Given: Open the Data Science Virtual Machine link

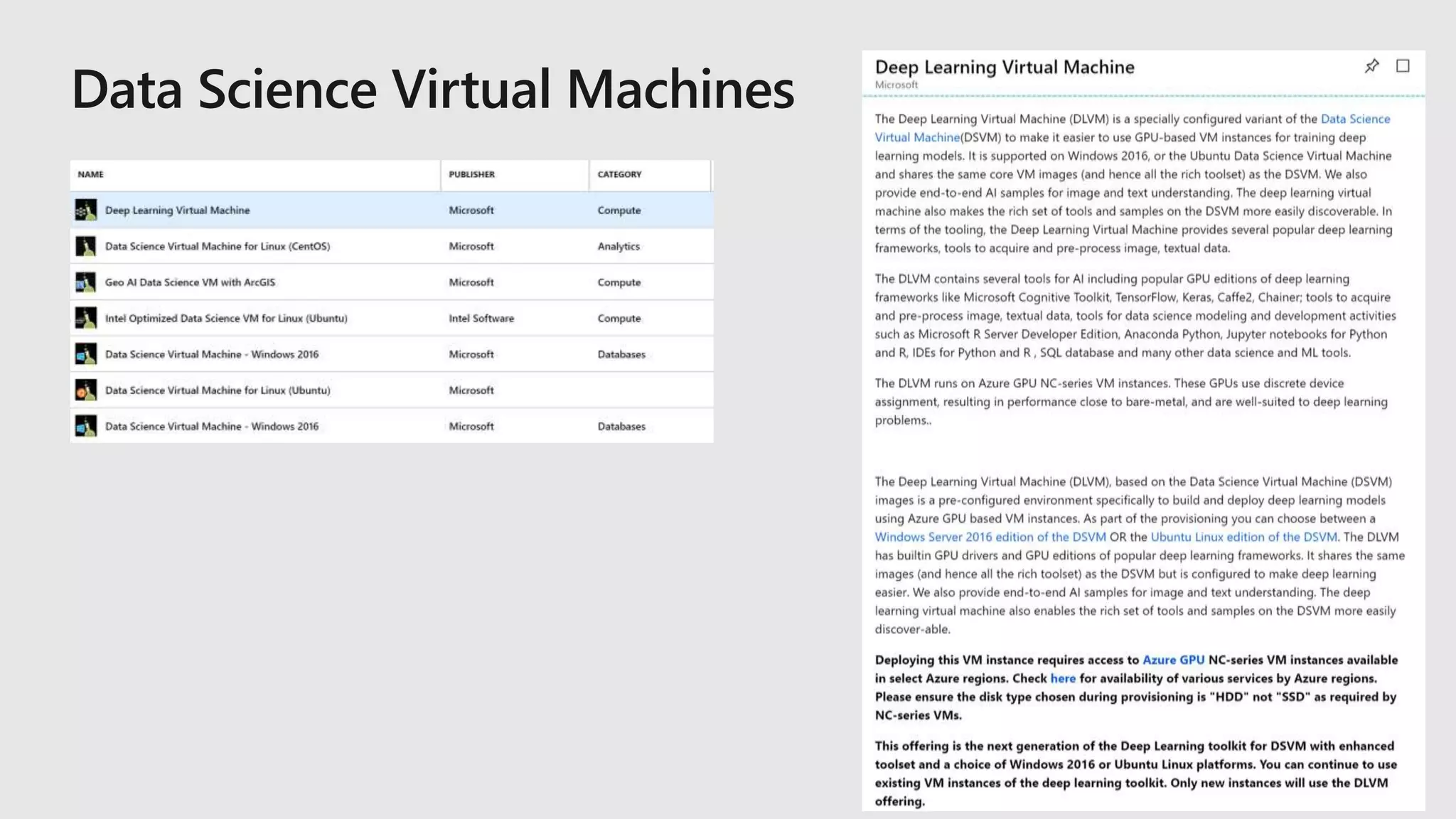Looking at the screenshot, I should click(1133, 128).
